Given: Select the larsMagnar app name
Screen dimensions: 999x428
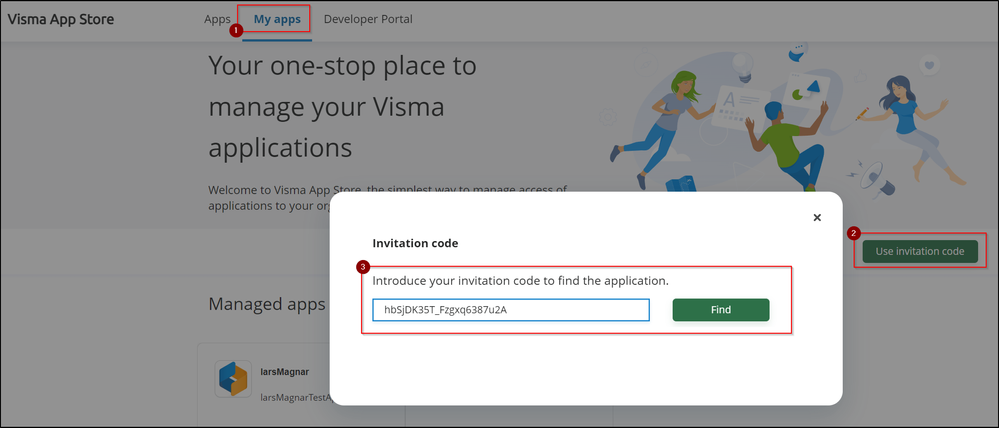Looking at the screenshot, I should 285,371.
